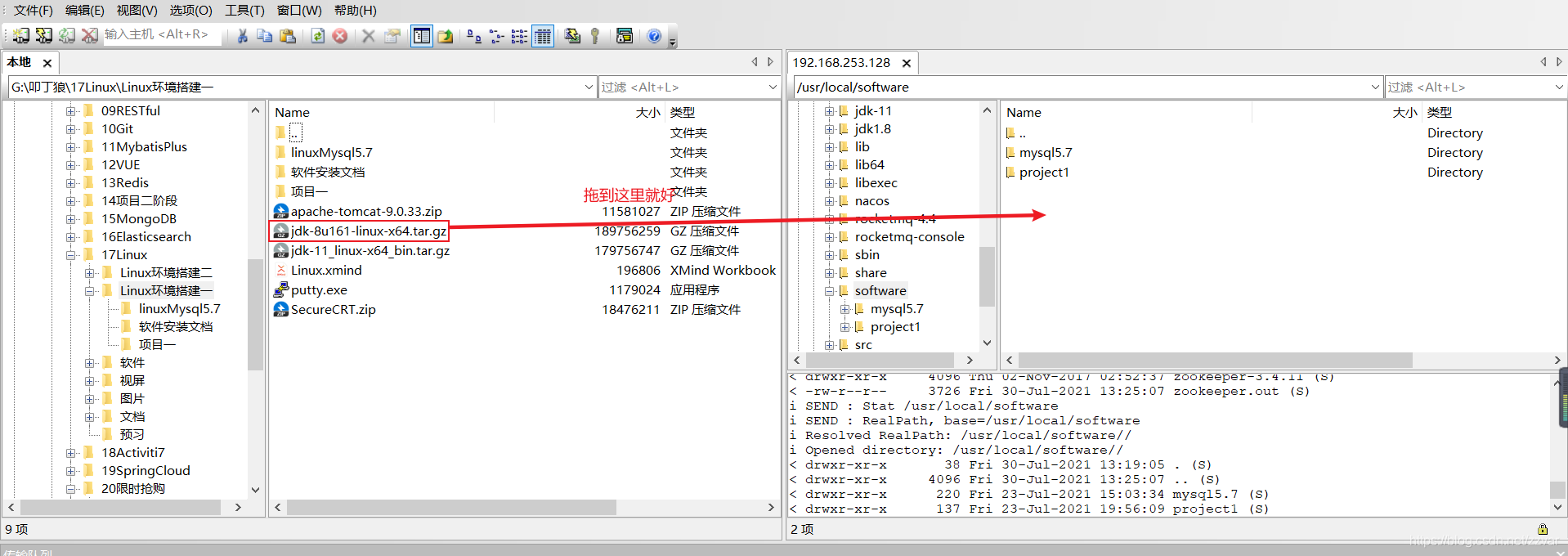Image resolution: width=1568 pixels, height=556 pixels.
Task: Select Linux环境搭建二 folder in local tree
Action: click(x=166, y=272)
